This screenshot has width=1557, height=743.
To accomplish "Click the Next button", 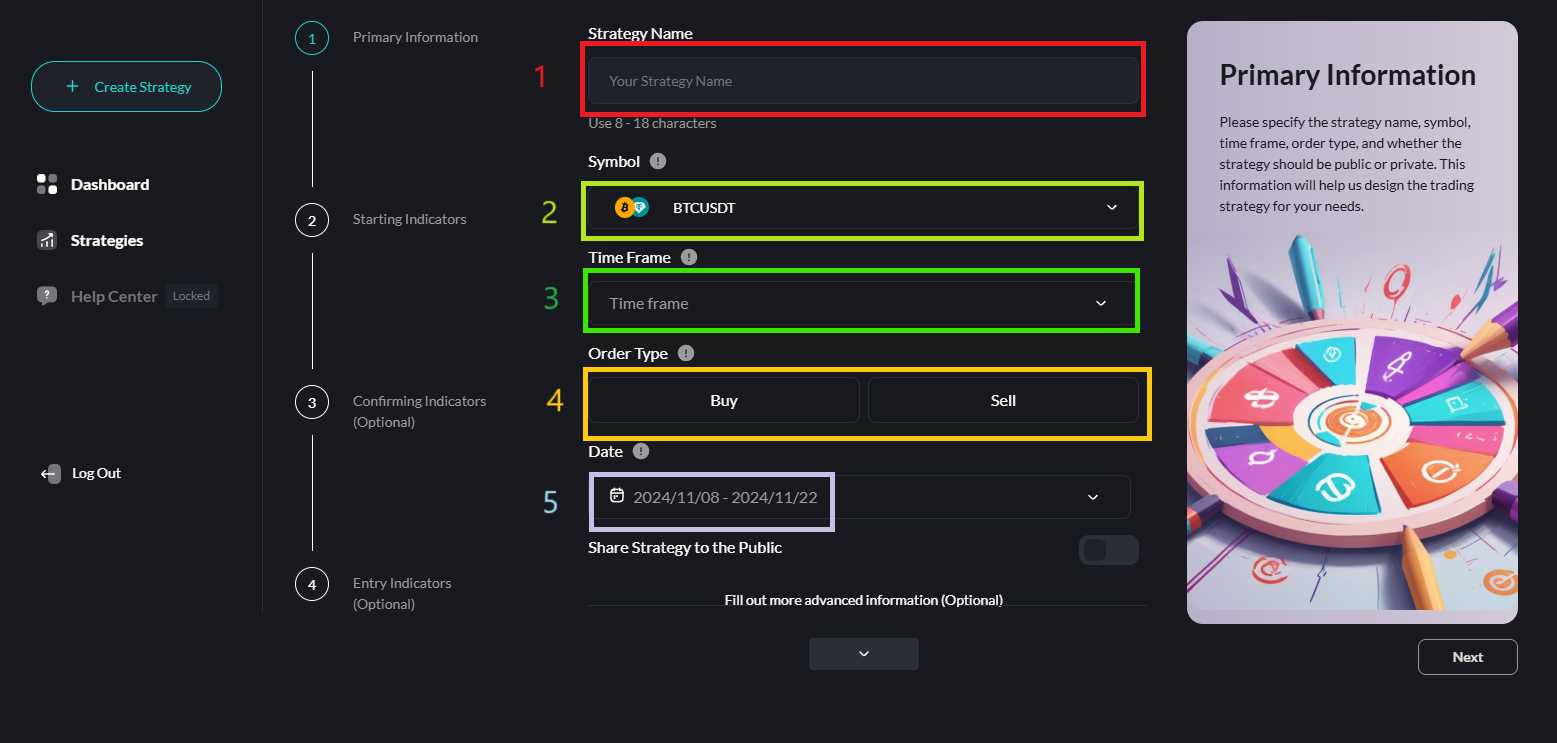I will [x=1467, y=657].
